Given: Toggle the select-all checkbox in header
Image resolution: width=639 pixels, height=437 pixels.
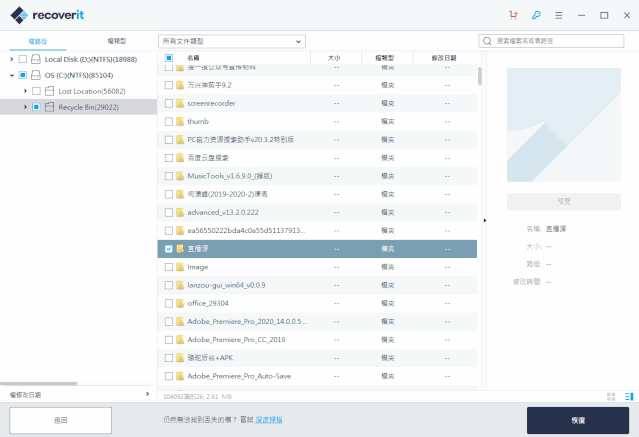Looking at the screenshot, I should click(169, 58).
